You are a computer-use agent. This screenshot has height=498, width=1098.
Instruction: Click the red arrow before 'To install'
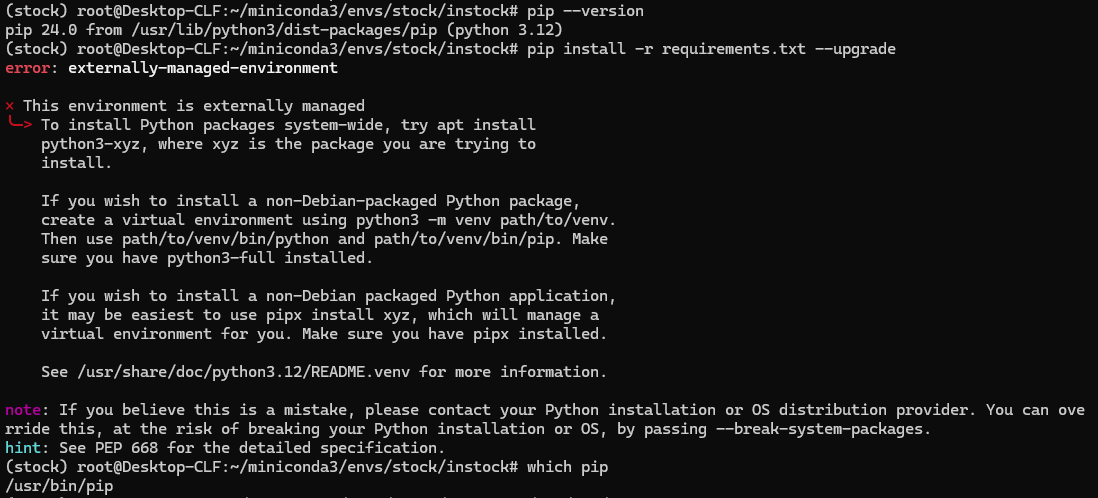(20, 125)
